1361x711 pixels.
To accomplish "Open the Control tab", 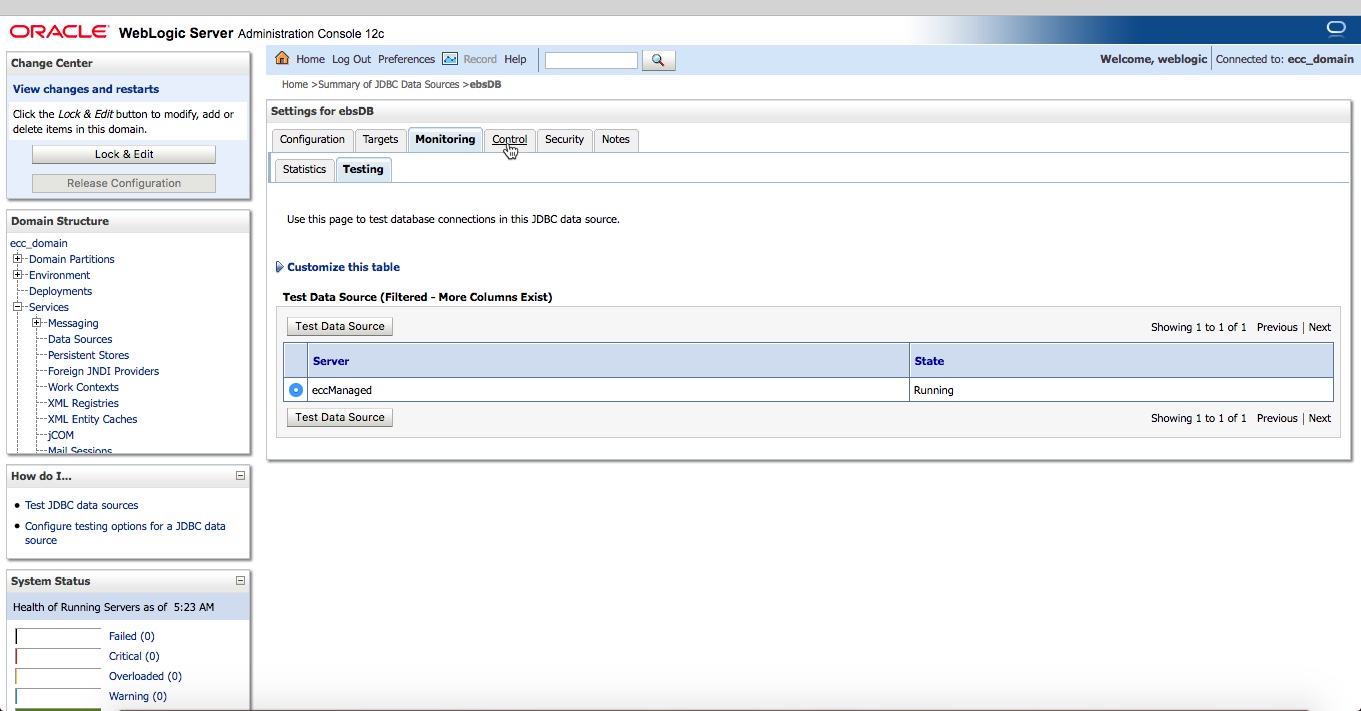I will point(510,140).
